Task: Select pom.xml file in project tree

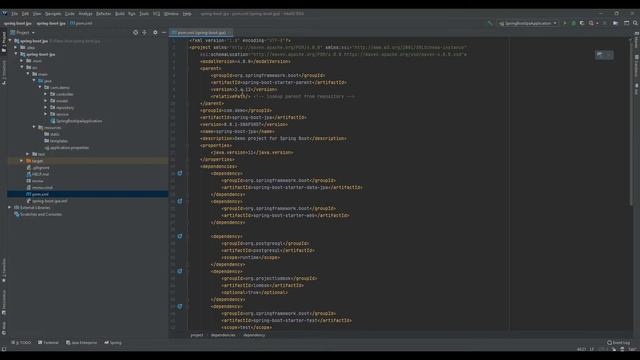Action: point(40,194)
